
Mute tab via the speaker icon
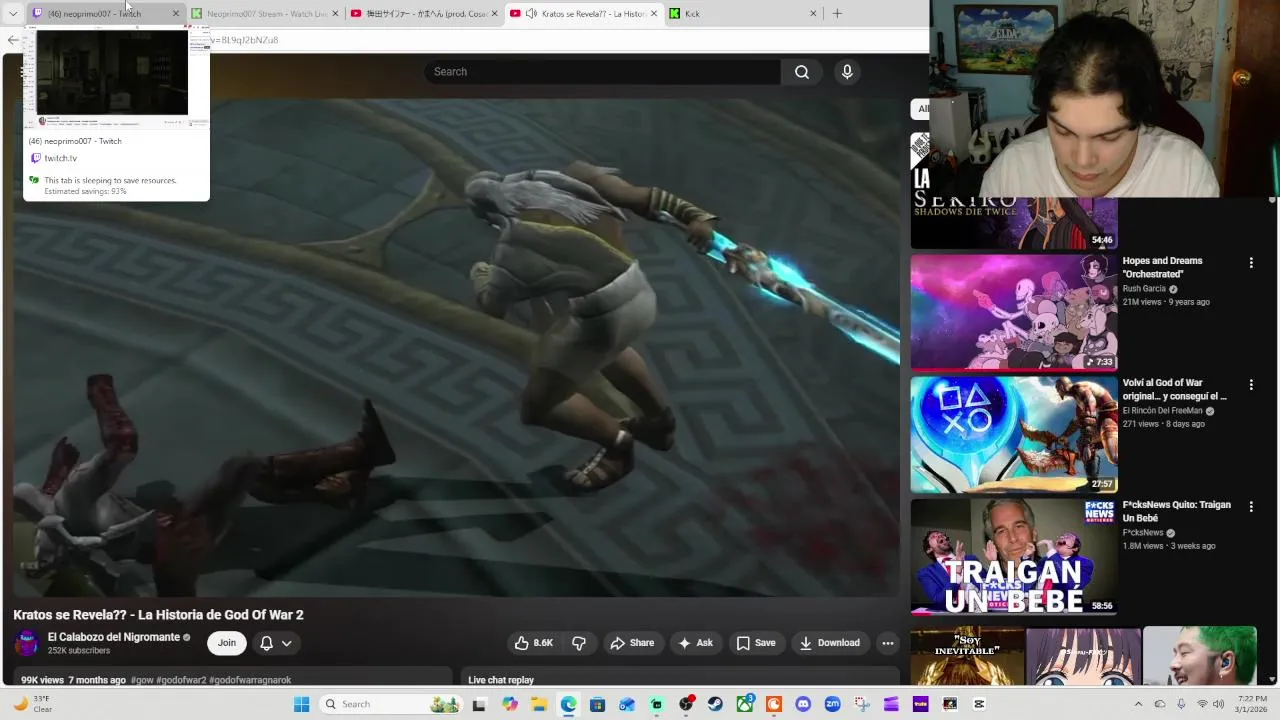coord(531,14)
